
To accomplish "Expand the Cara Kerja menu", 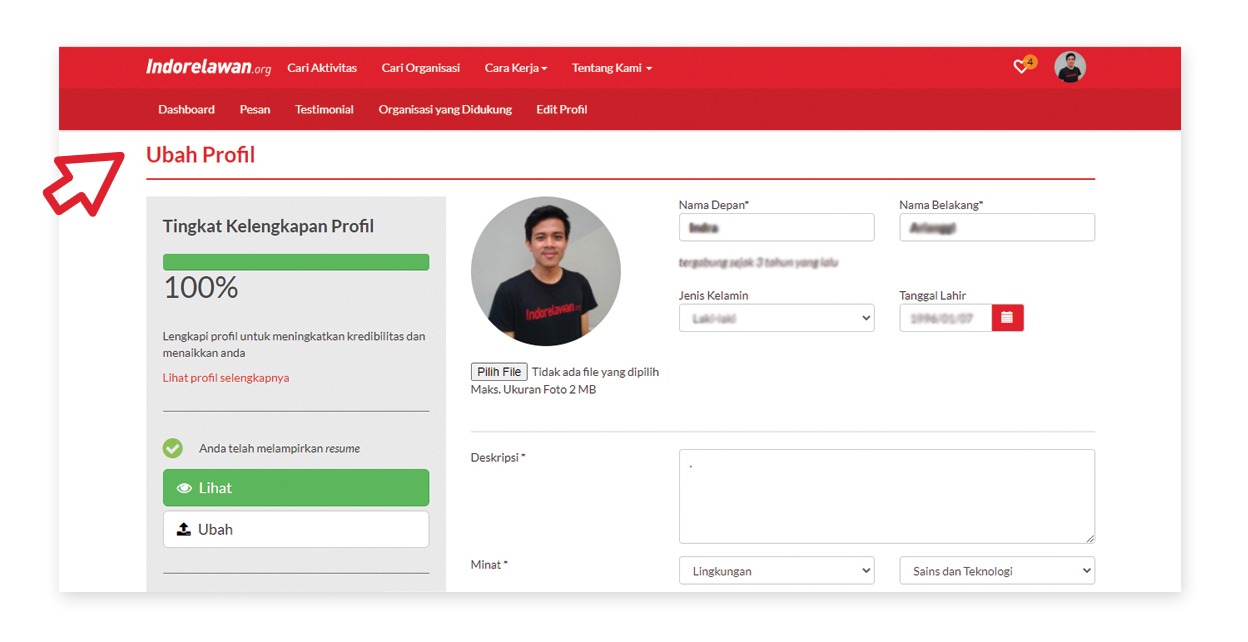I will (516, 68).
